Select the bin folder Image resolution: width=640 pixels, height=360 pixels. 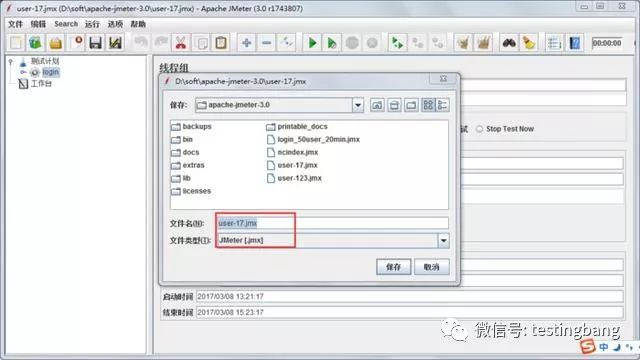pos(182,140)
